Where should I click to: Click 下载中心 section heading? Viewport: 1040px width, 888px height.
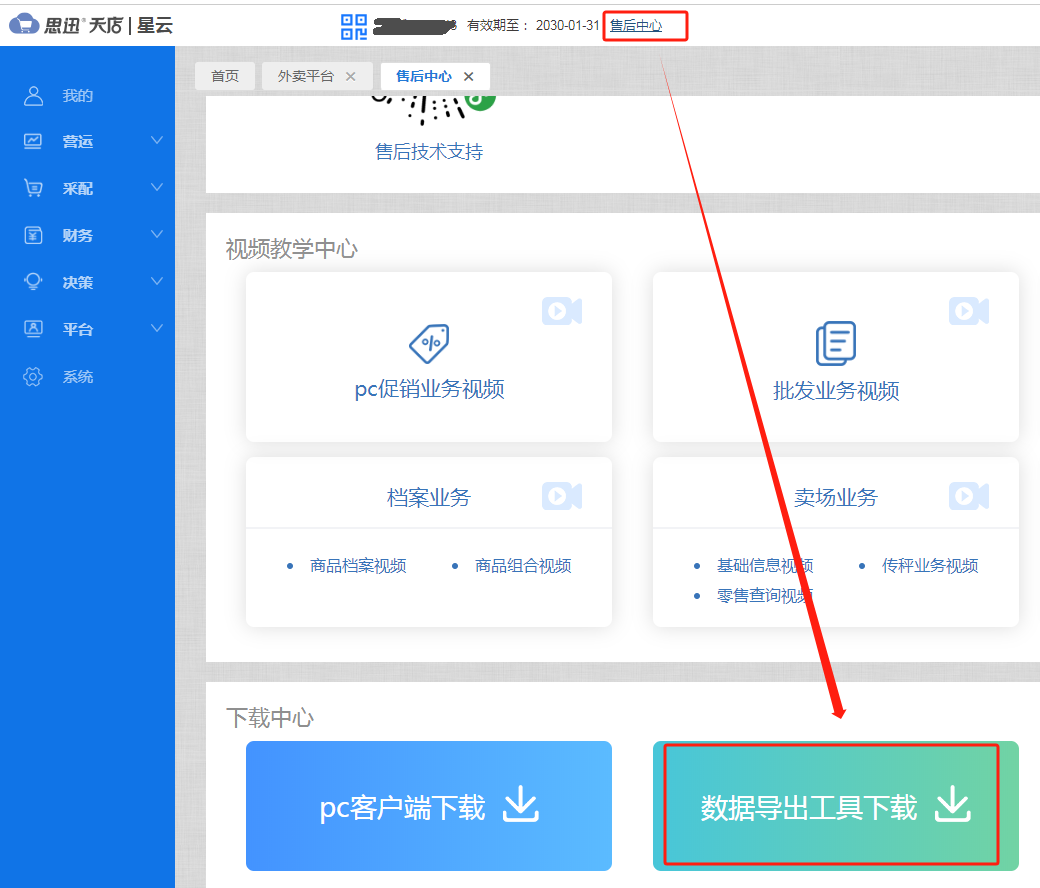pos(269,718)
